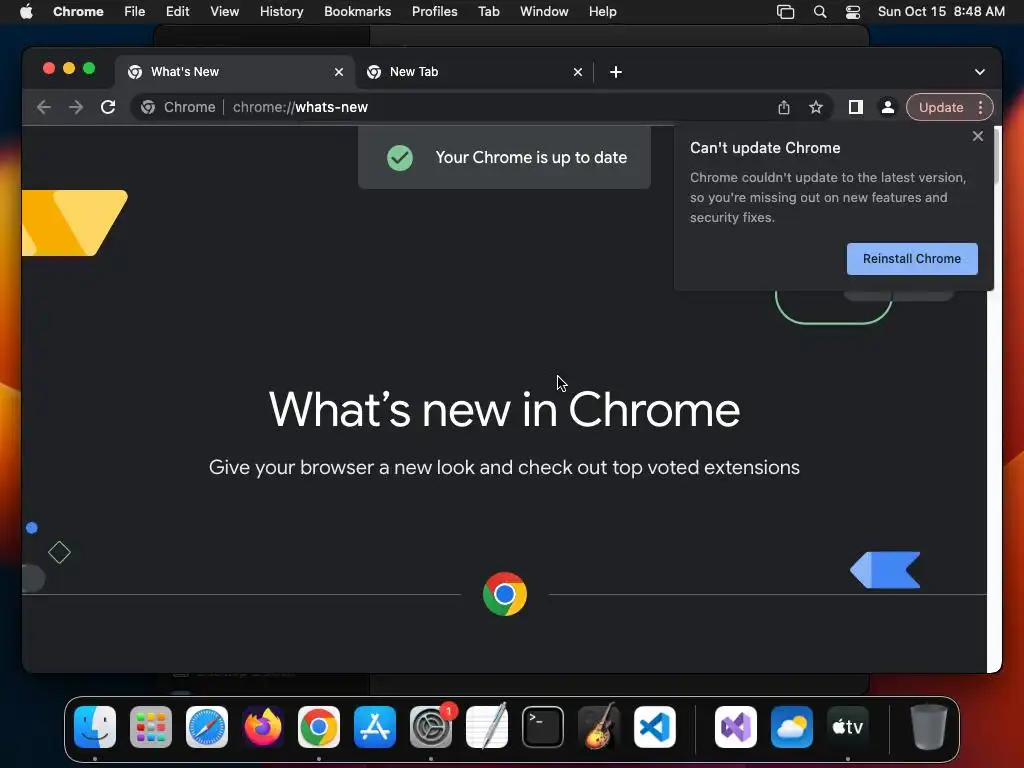Close the What's New tab
The image size is (1024, 768).
click(x=339, y=72)
